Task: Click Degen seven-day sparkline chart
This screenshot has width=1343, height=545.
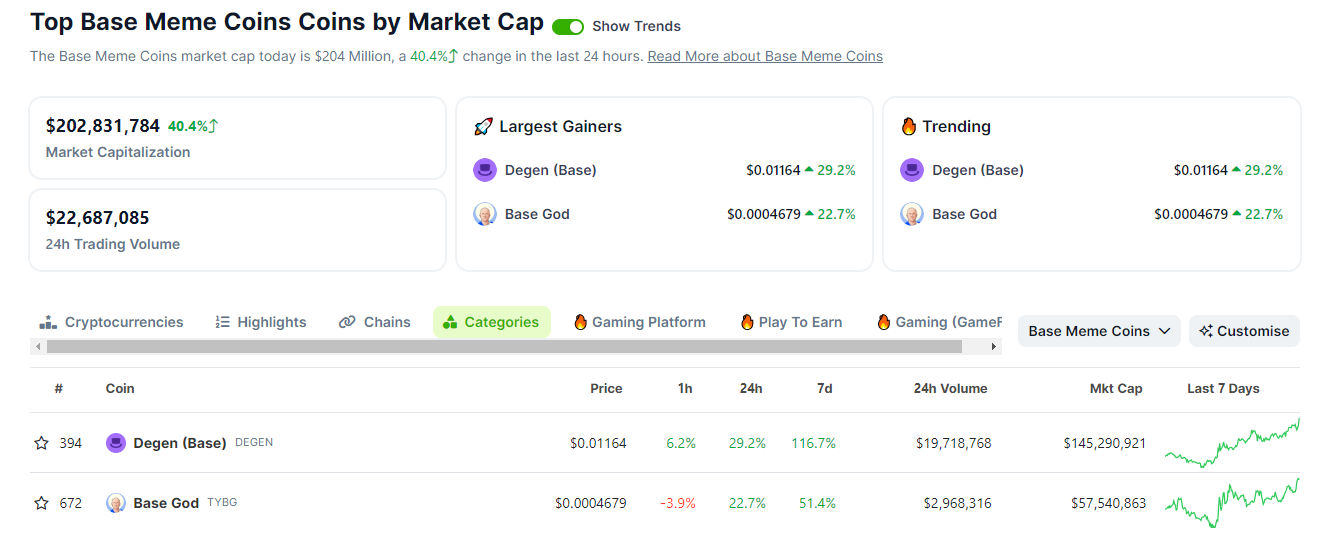Action: [x=1232, y=443]
